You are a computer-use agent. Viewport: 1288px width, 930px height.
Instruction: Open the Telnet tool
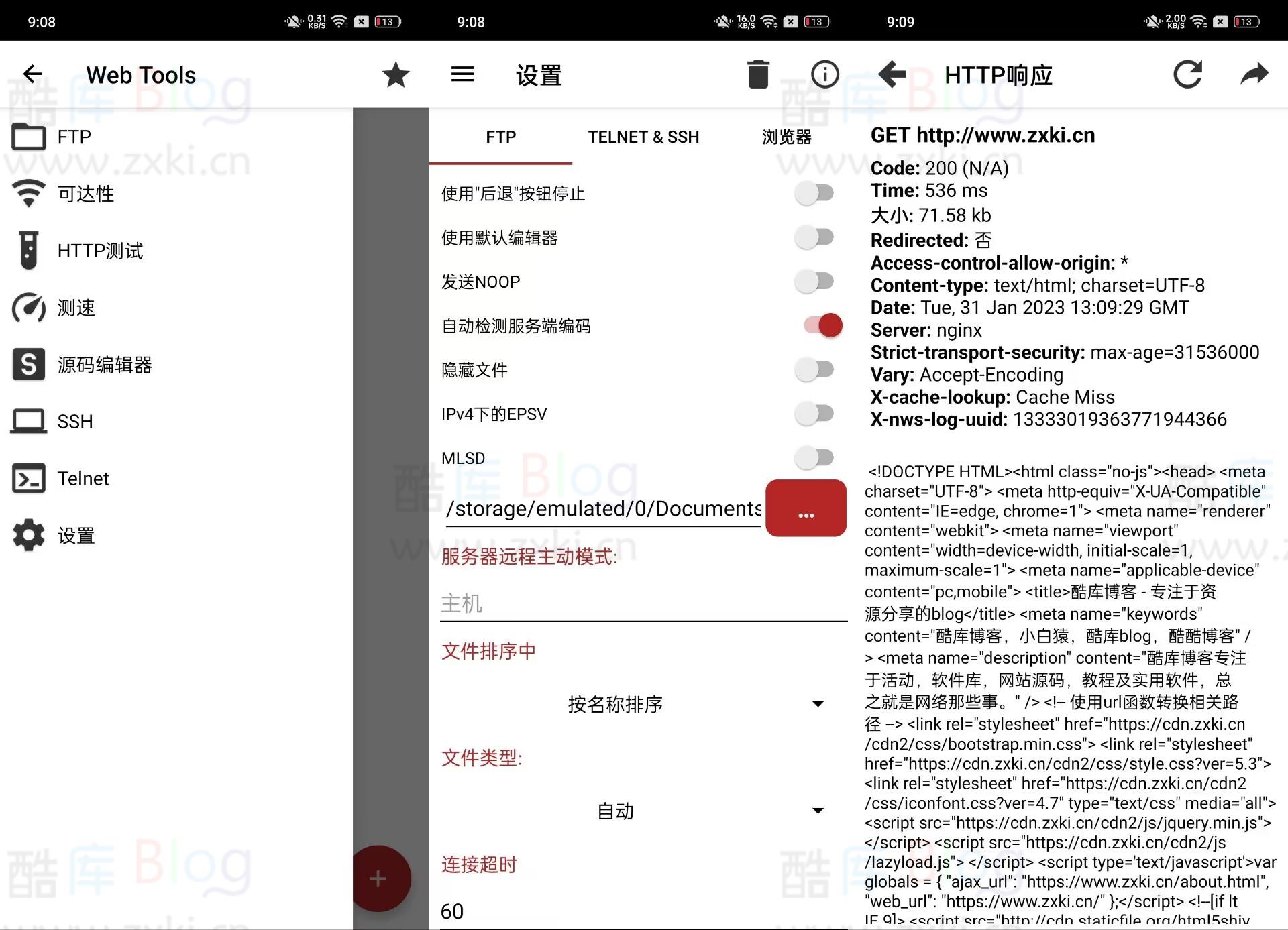[x=83, y=479]
